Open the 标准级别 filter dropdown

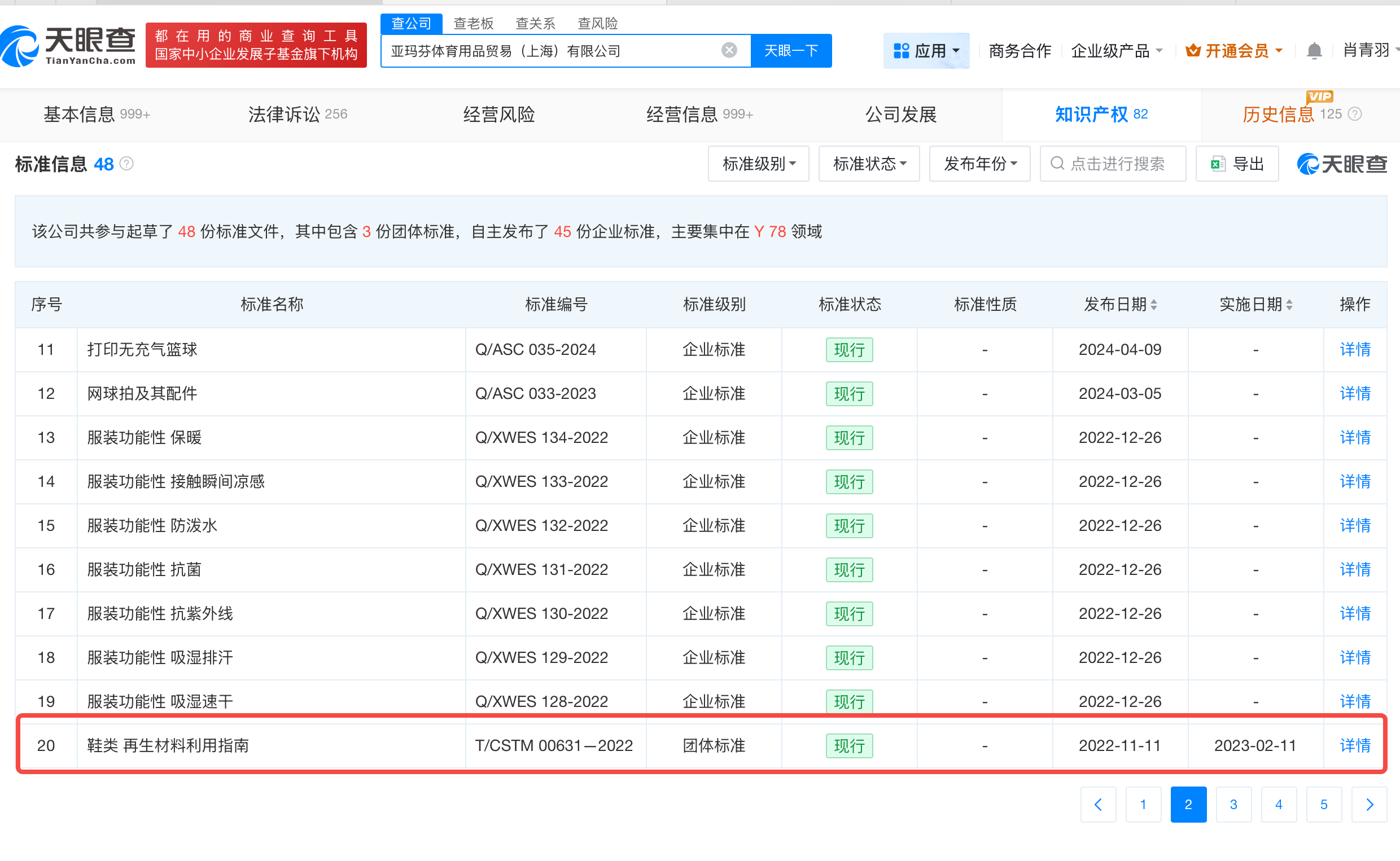pos(758,164)
